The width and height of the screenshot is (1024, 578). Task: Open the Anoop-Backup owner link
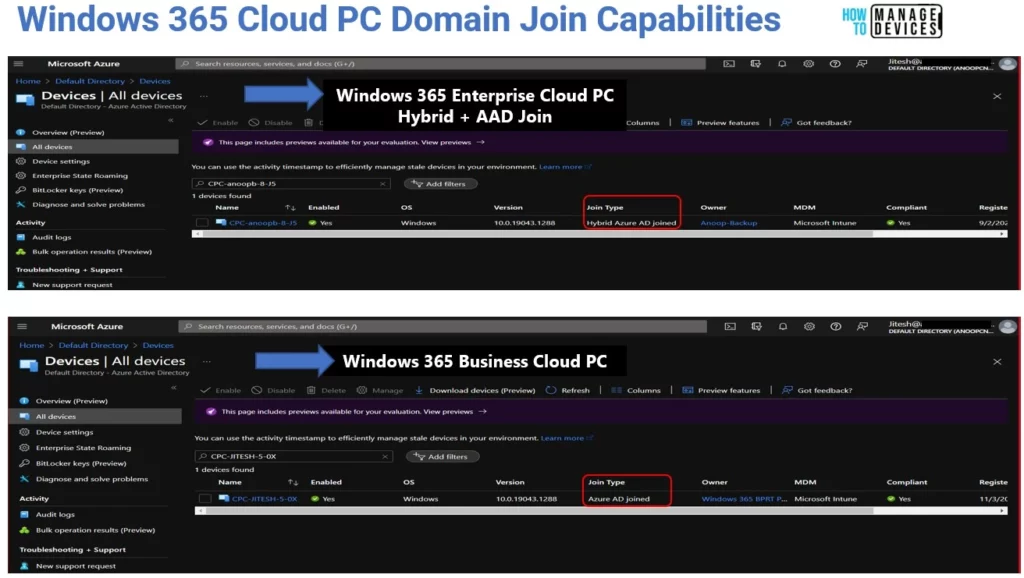[729, 223]
